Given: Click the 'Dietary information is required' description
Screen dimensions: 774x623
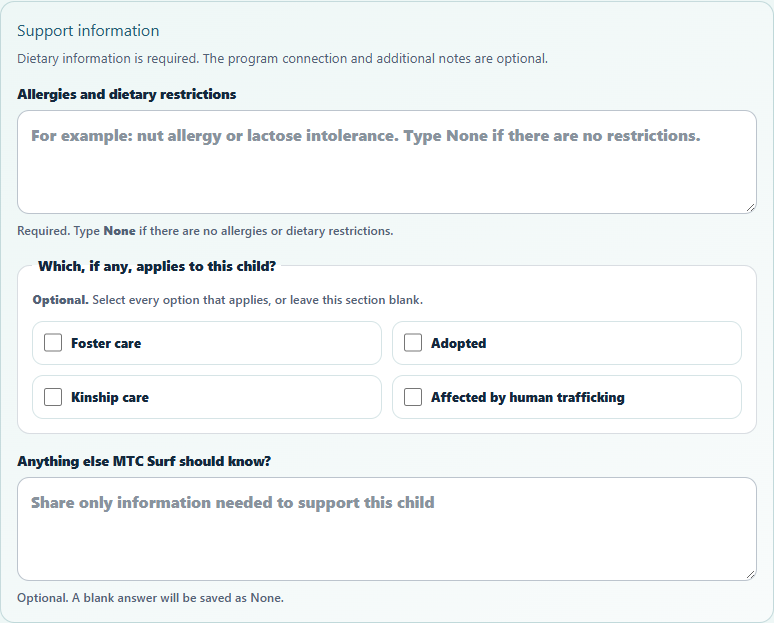Looking at the screenshot, I should [282, 59].
